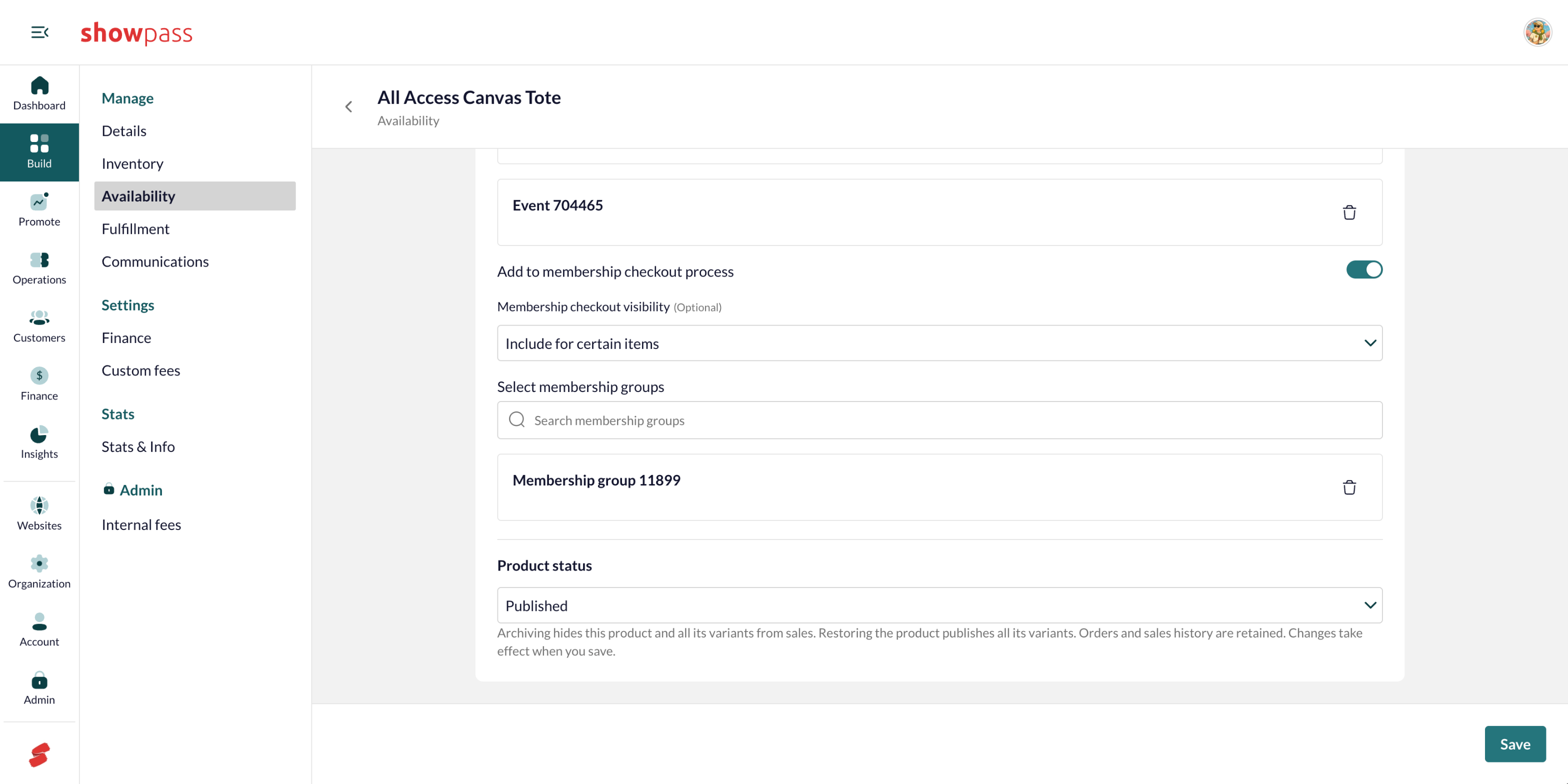The image size is (1568, 784).
Task: Open the Operations section
Action: (39, 268)
